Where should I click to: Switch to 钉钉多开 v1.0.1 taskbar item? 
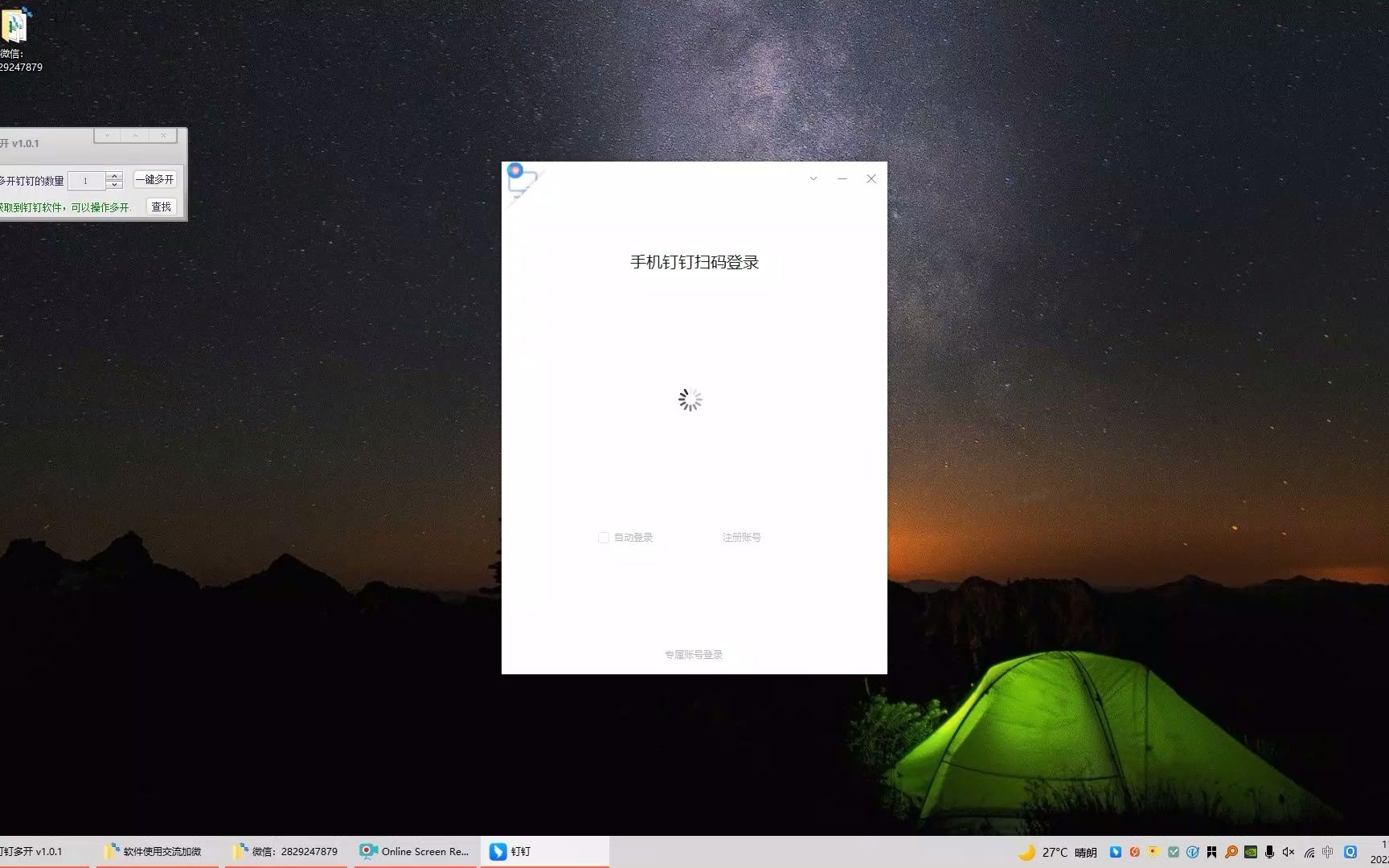(44, 852)
